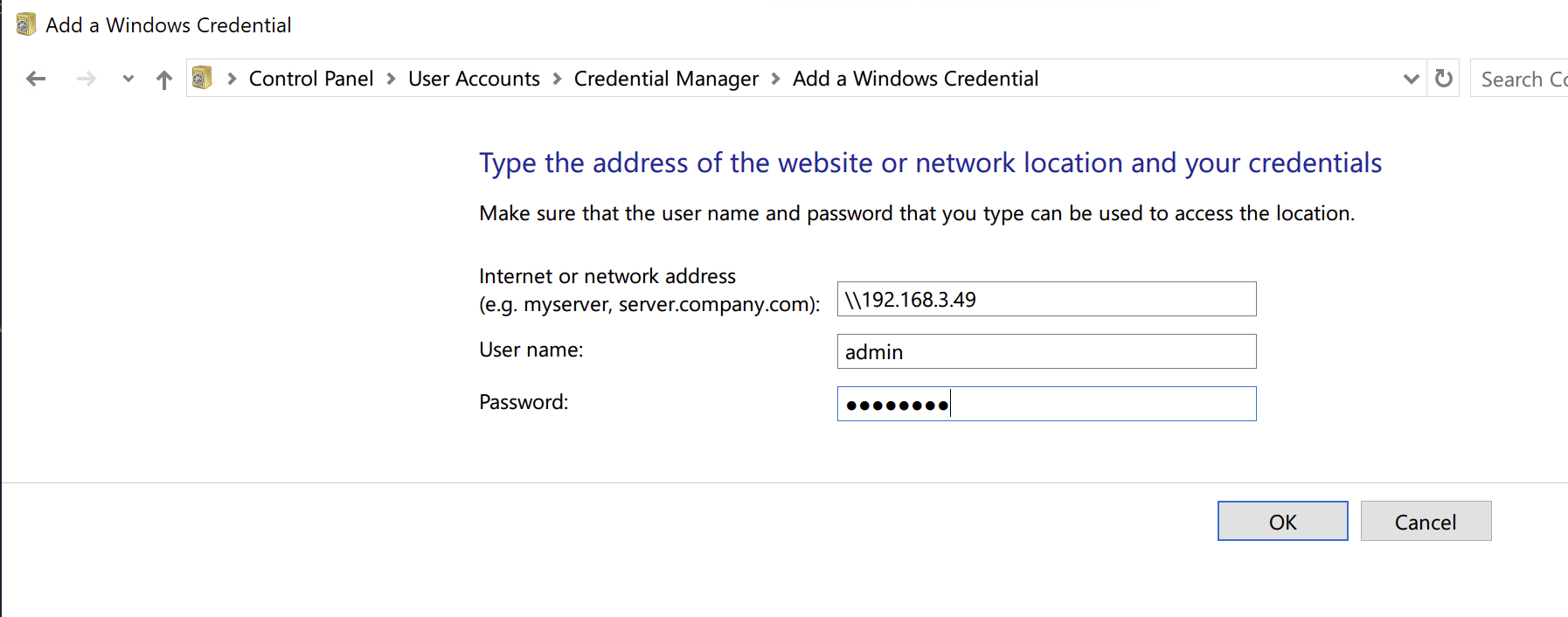Expand the chevron after User Accounts
1568x617 pixels.
tap(557, 79)
